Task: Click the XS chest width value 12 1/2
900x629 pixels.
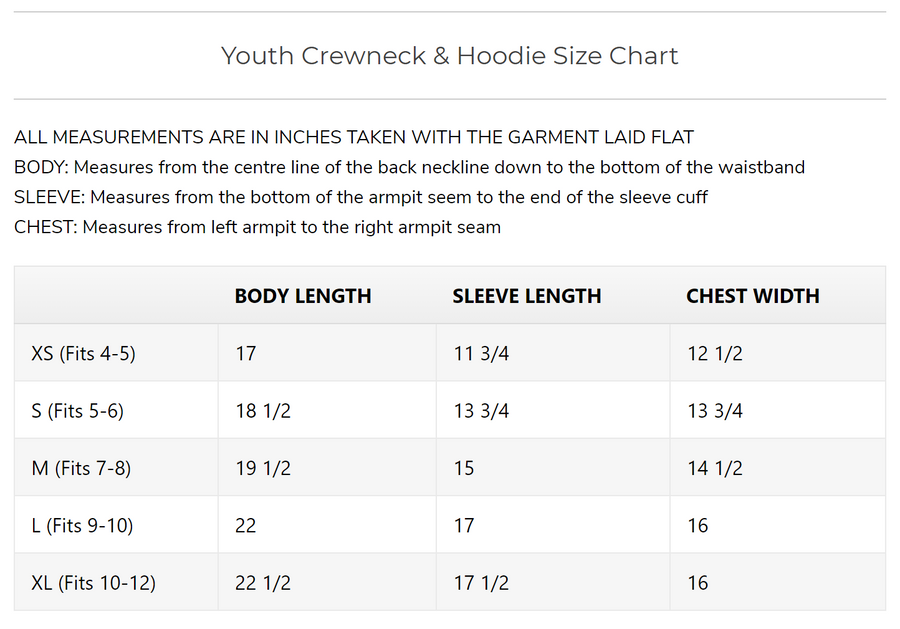Action: 715,353
